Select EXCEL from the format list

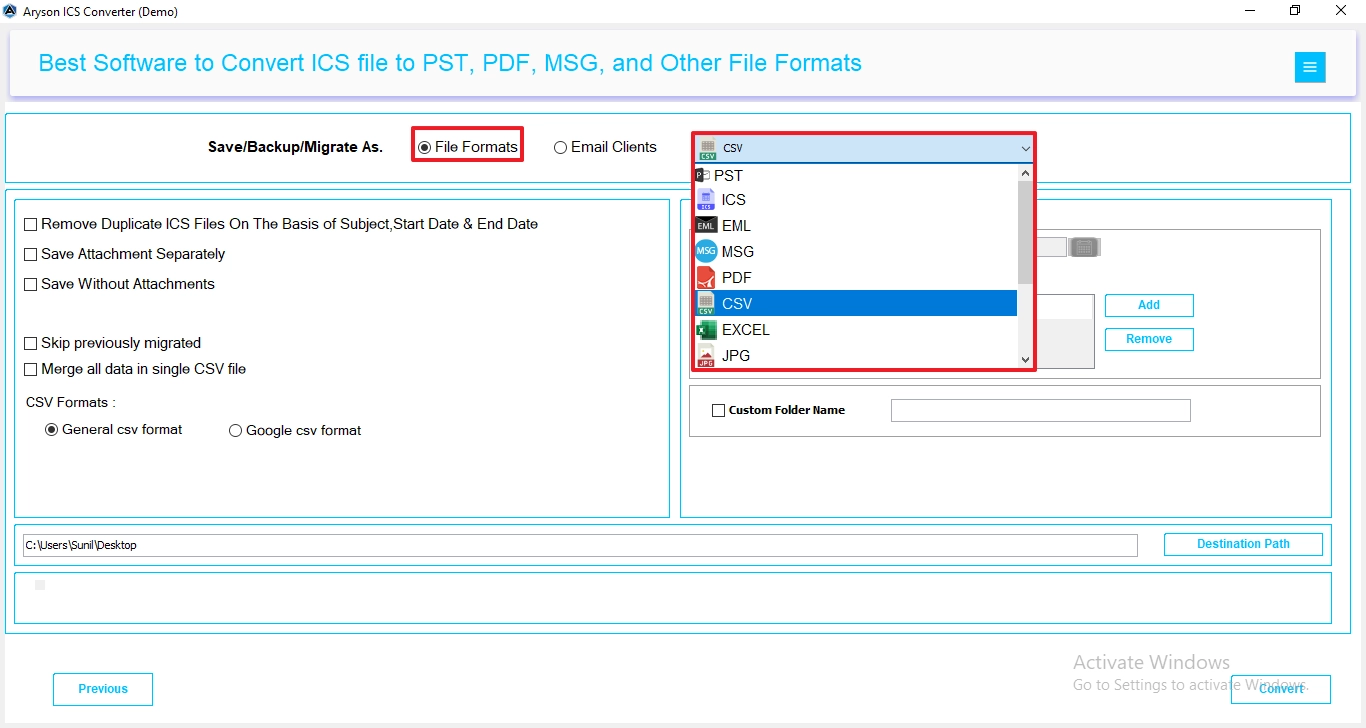(x=856, y=330)
